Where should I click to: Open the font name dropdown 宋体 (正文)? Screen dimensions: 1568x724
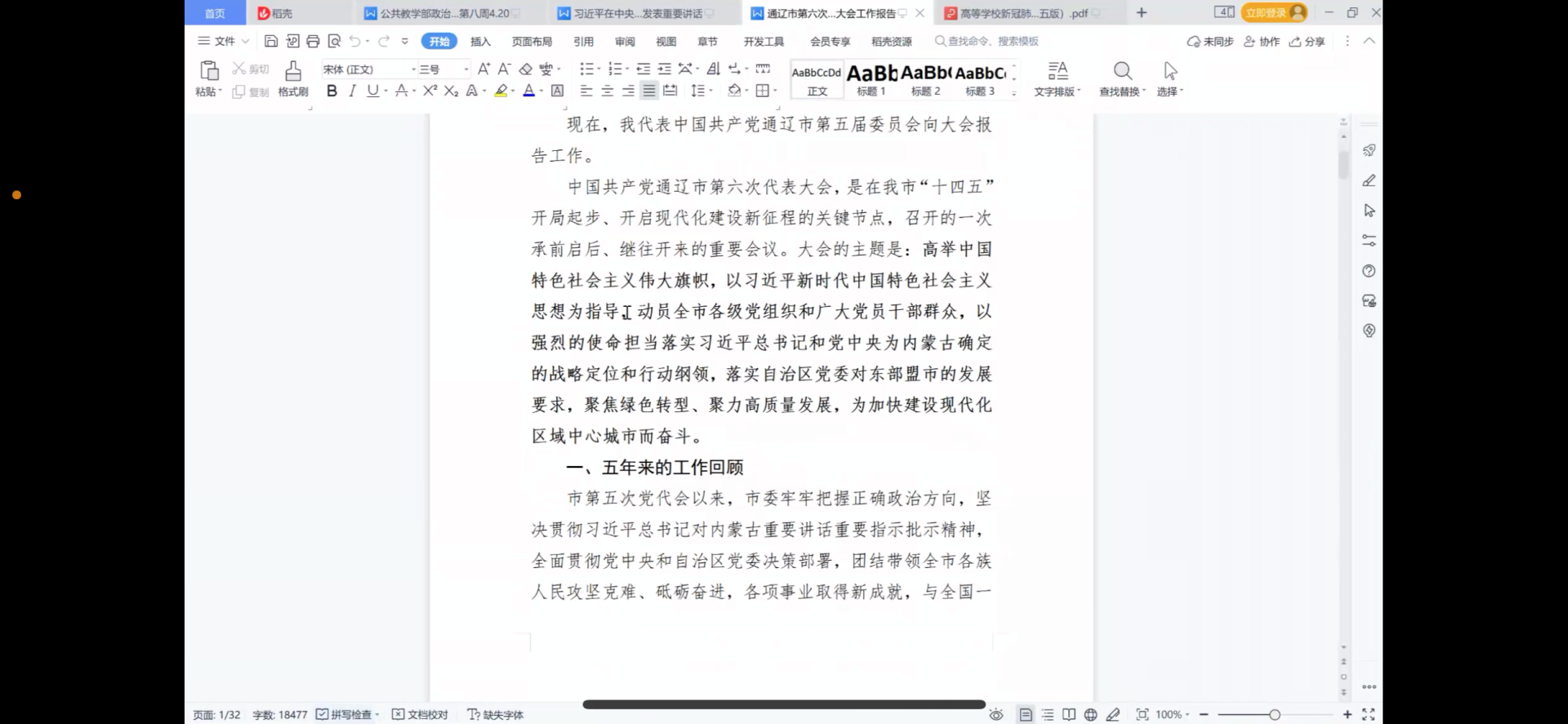369,69
